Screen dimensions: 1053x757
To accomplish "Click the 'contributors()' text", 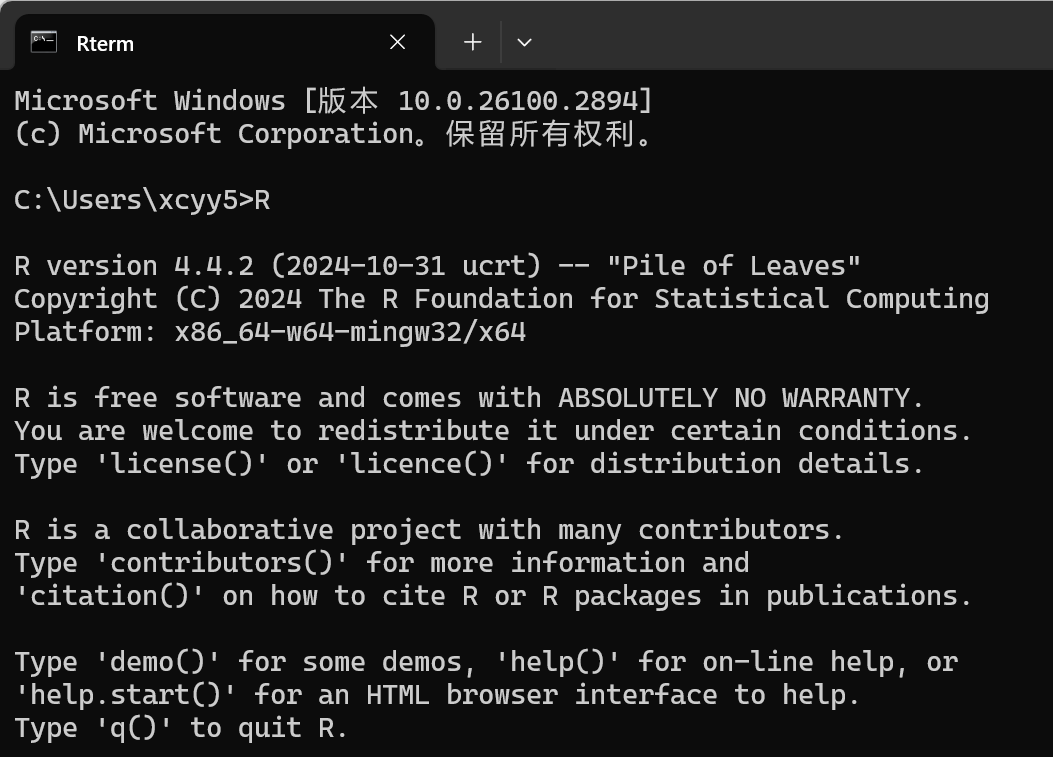I will tap(222, 563).
